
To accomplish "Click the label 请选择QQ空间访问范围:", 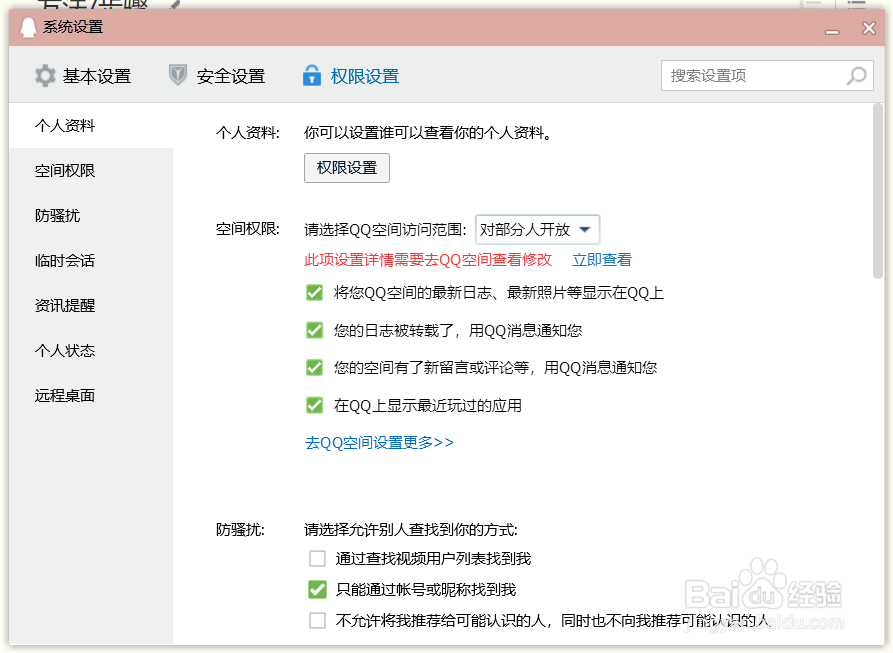I will [x=385, y=229].
